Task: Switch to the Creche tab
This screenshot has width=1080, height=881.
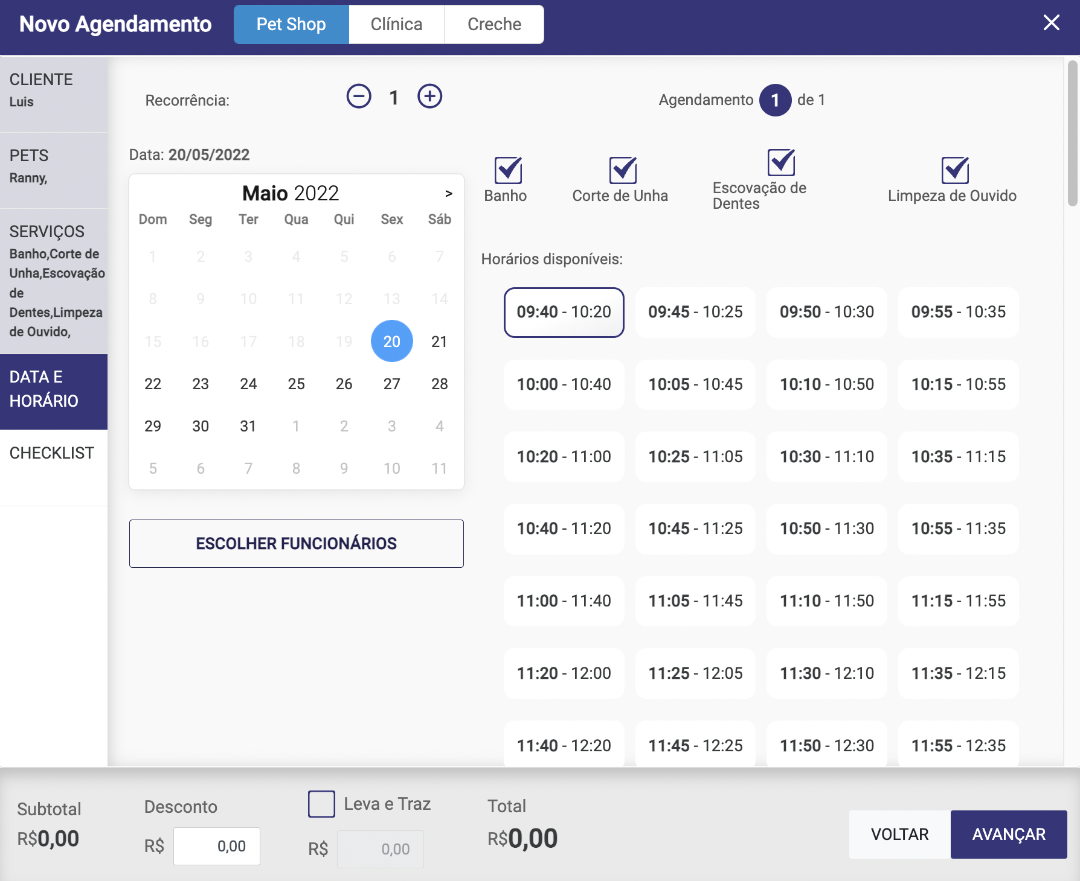Action: tap(494, 24)
